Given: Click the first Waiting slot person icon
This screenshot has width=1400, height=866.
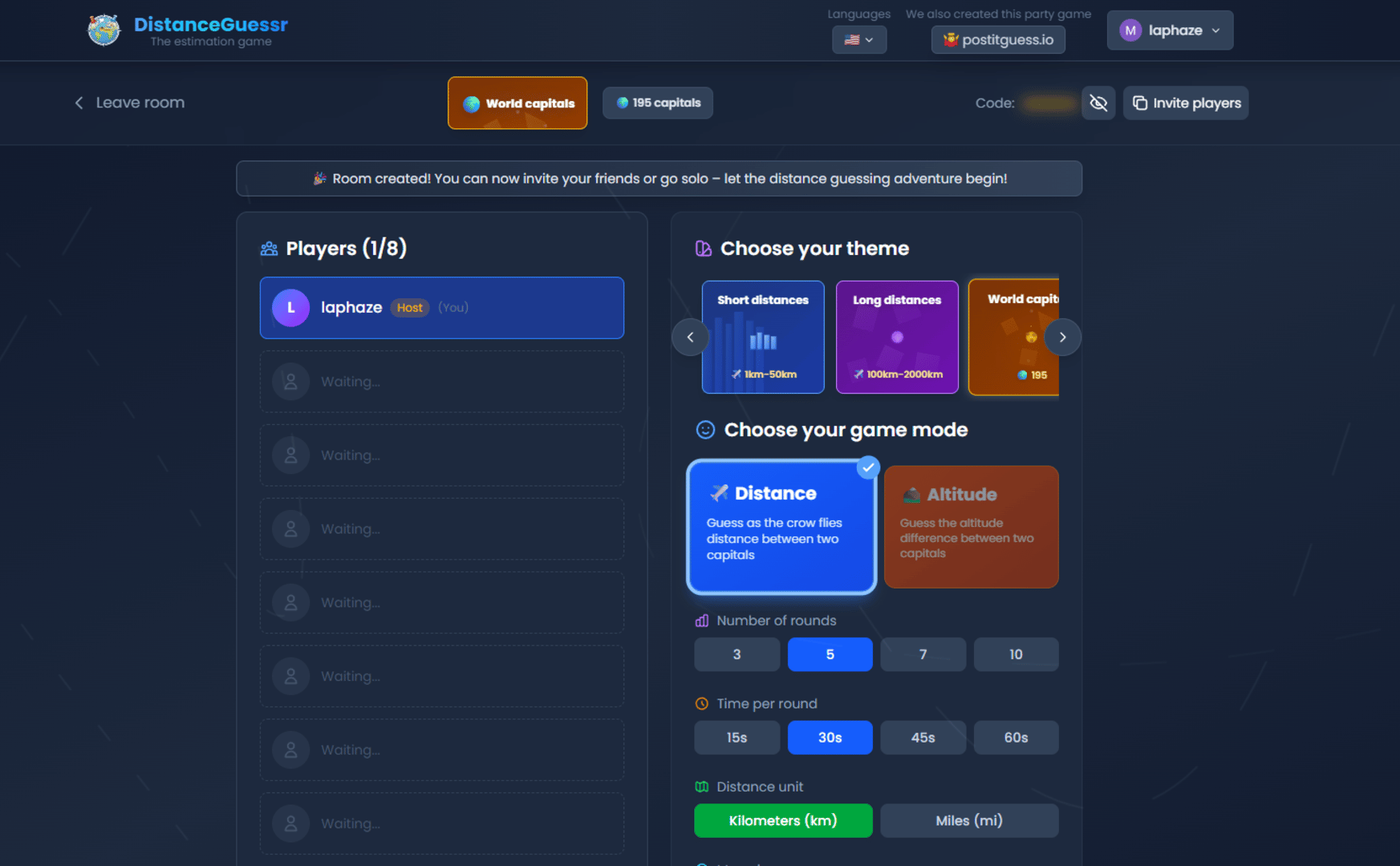Looking at the screenshot, I should click(x=290, y=382).
